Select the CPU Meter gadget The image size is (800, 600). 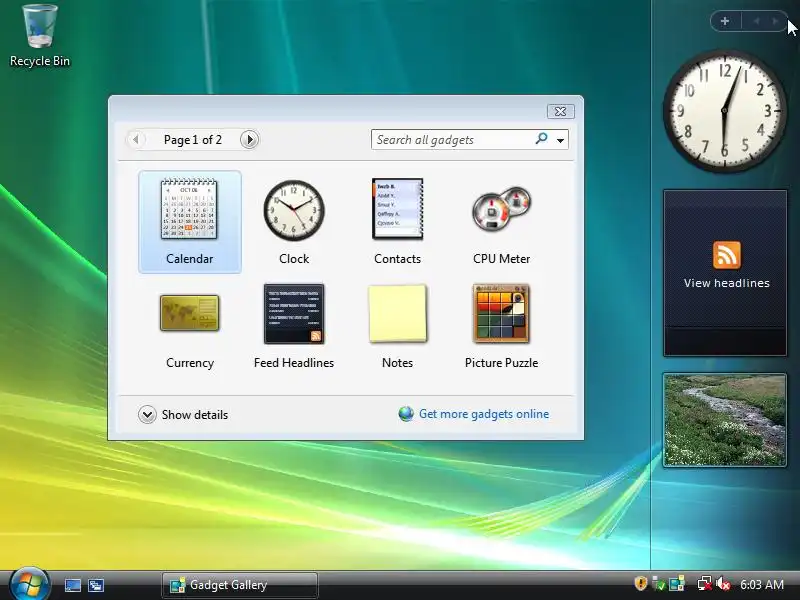click(x=502, y=222)
